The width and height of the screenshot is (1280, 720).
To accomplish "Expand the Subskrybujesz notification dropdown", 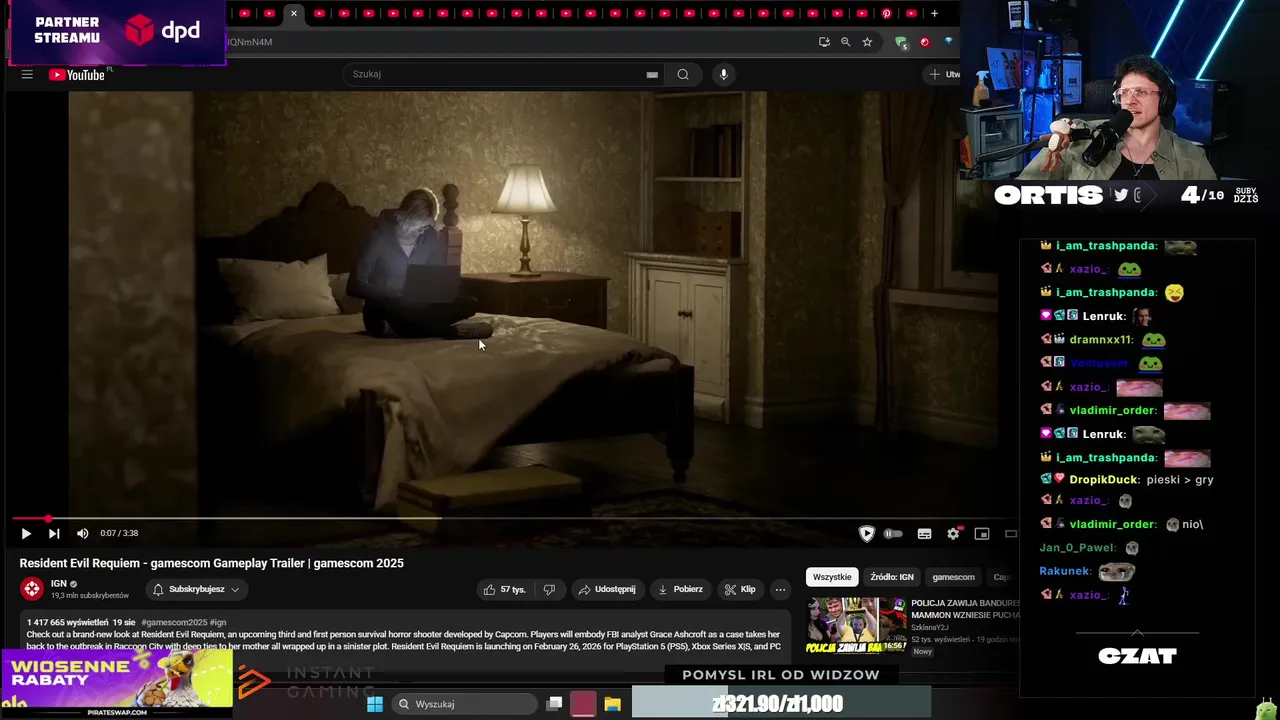I will coord(196,589).
